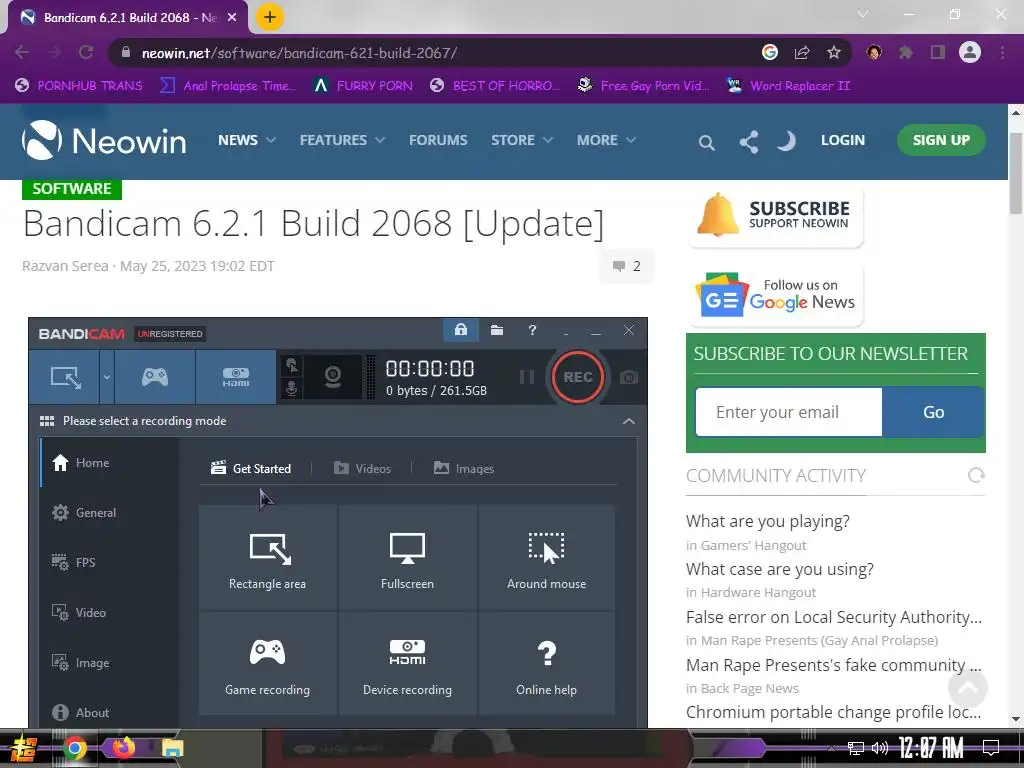Viewport: 1024px width, 768px height.
Task: Click the scroll-to-top round arrow button
Action: 967,687
